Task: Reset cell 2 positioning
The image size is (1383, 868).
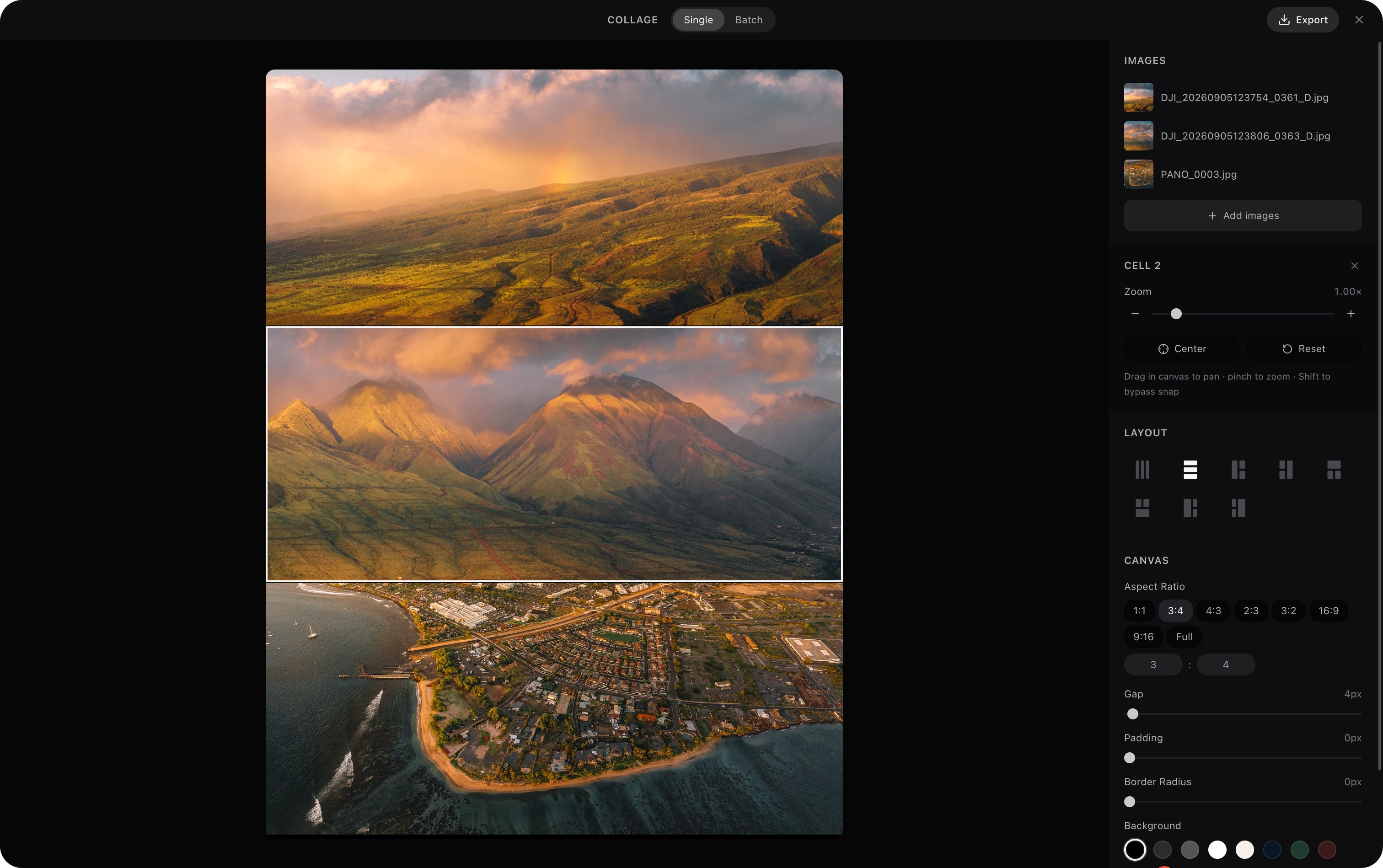Action: coord(1304,349)
